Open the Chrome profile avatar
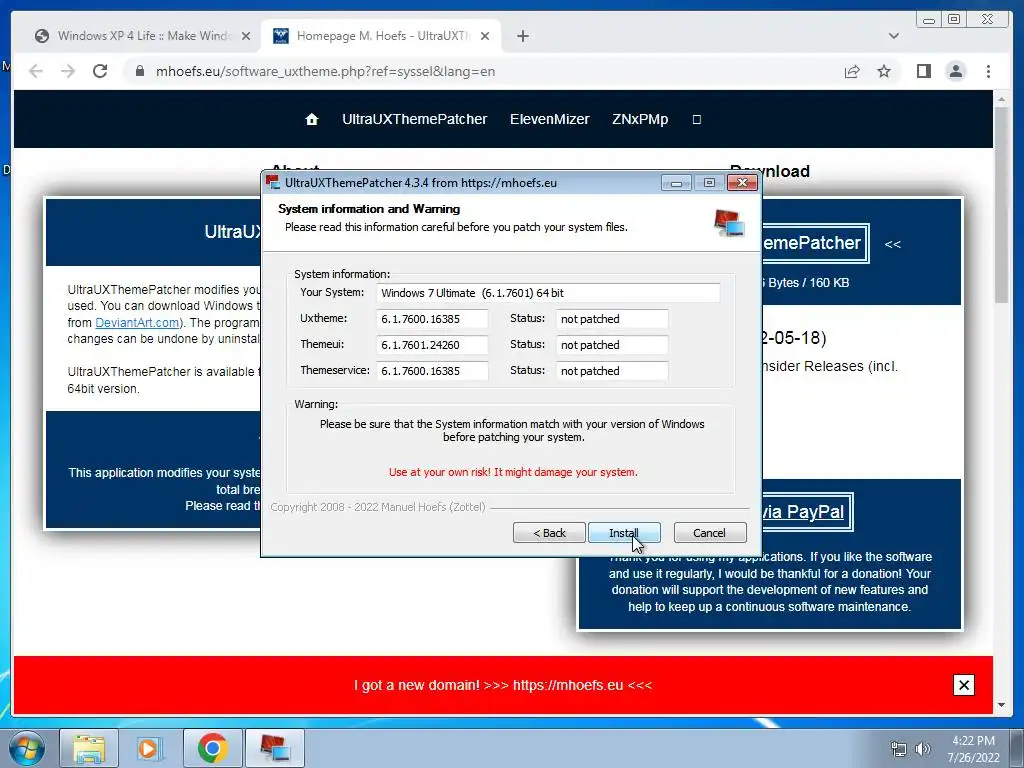This screenshot has height=768, width=1024. [956, 71]
